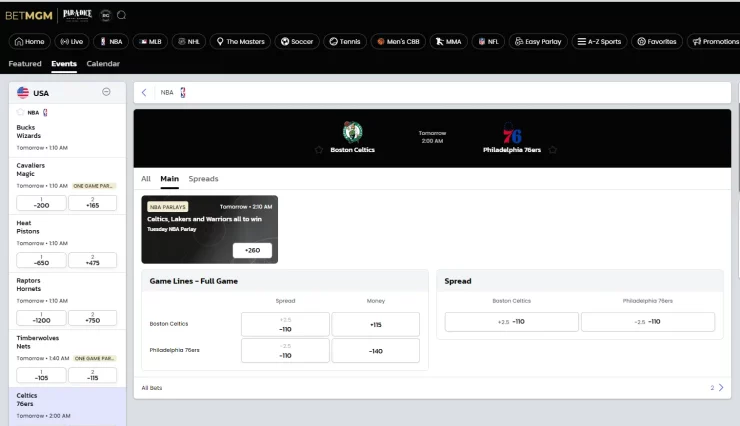Click the Paradise casino logo in header
Screen dimensions: 740x426
(77, 15)
